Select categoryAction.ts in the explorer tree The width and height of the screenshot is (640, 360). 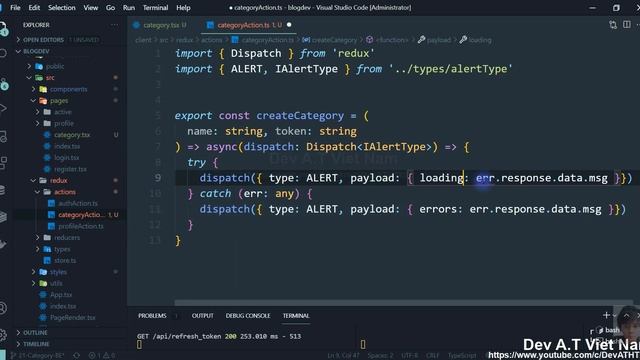(81, 215)
